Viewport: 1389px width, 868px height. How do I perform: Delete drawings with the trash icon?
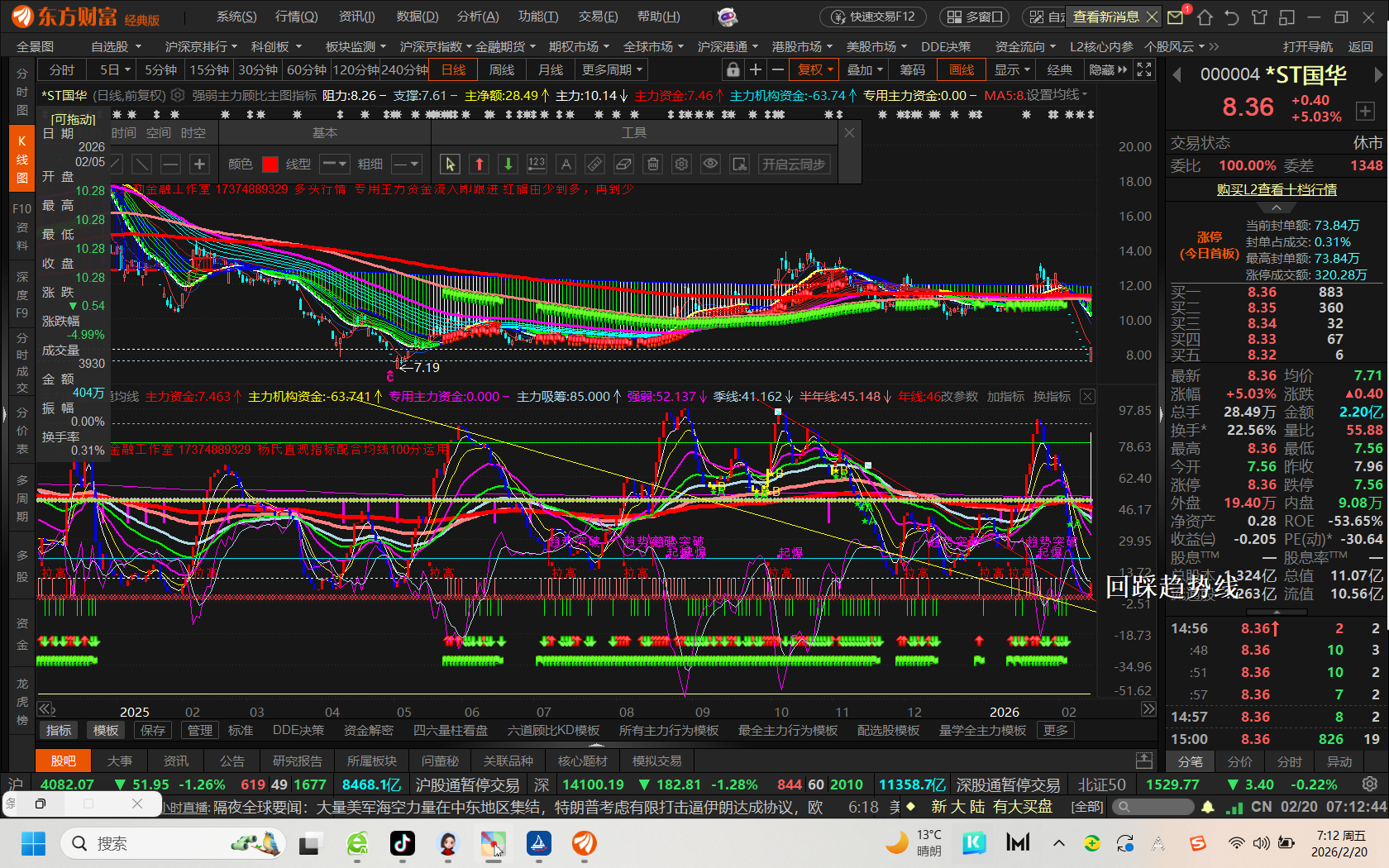coord(653,164)
